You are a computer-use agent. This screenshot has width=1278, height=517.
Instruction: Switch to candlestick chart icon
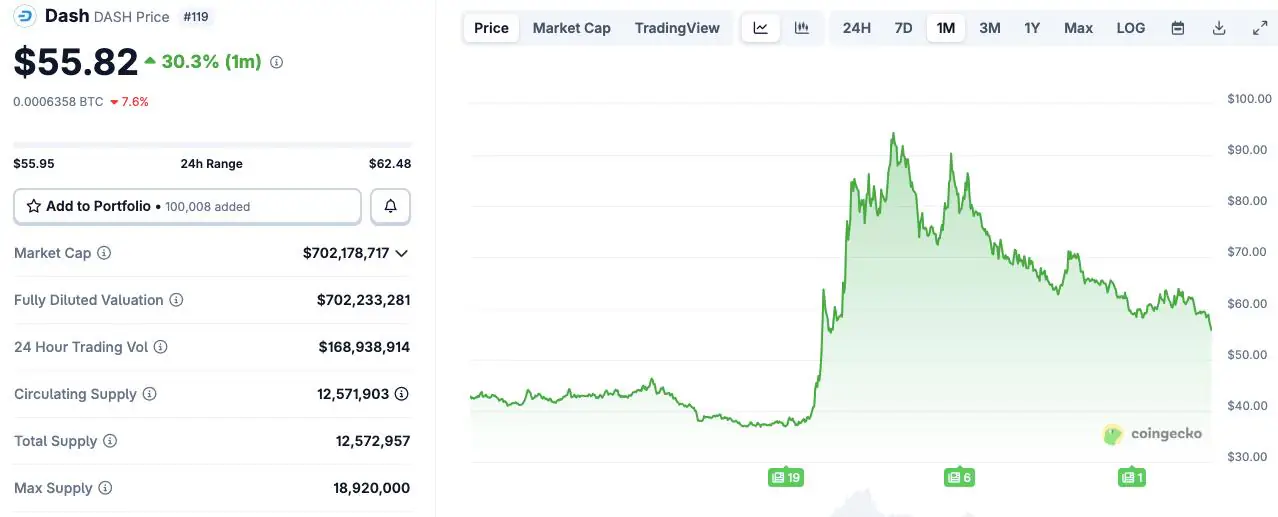point(802,28)
